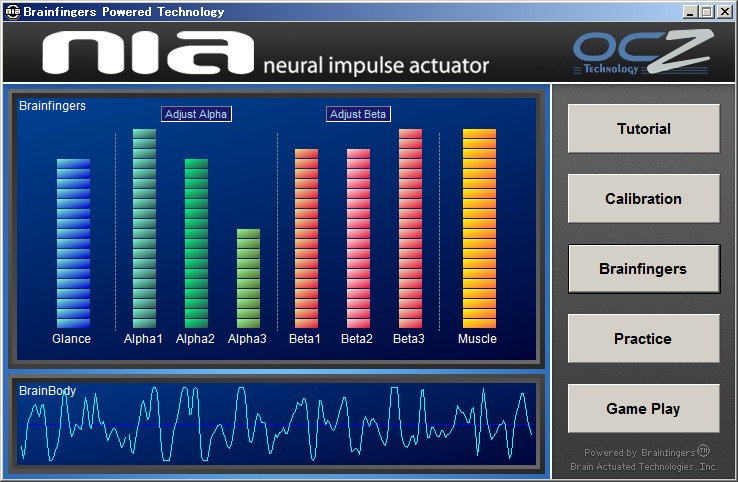Open the Practice section
Screen dimensions: 738x482
pos(643,338)
